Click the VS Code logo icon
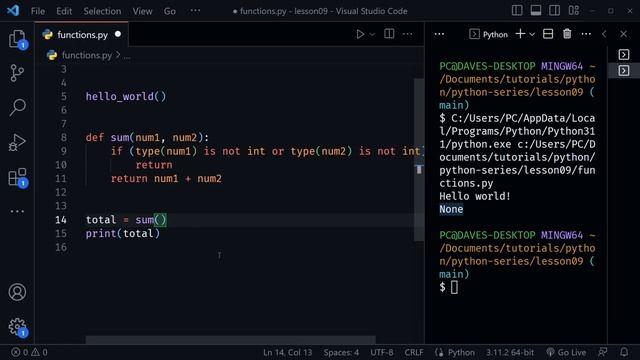This screenshot has width=640, height=360. coord(13,11)
